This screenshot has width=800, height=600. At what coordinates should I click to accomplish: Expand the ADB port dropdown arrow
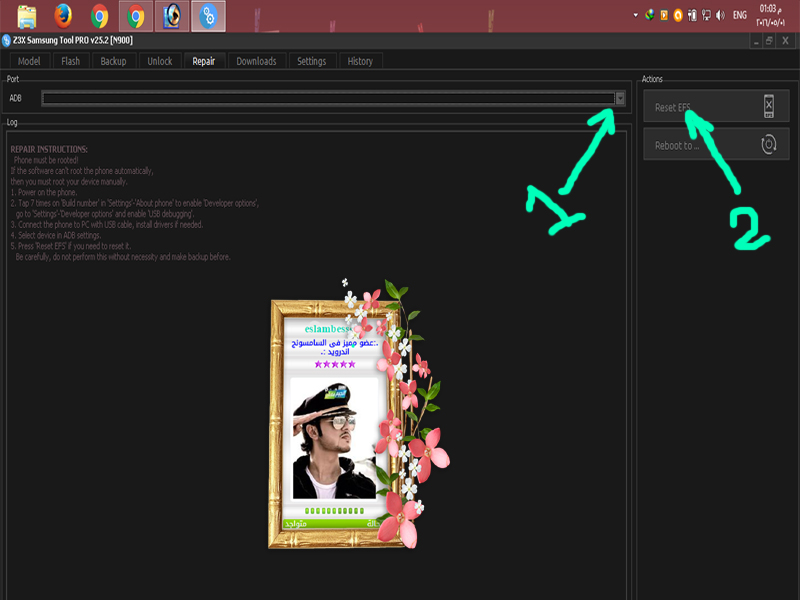point(620,98)
